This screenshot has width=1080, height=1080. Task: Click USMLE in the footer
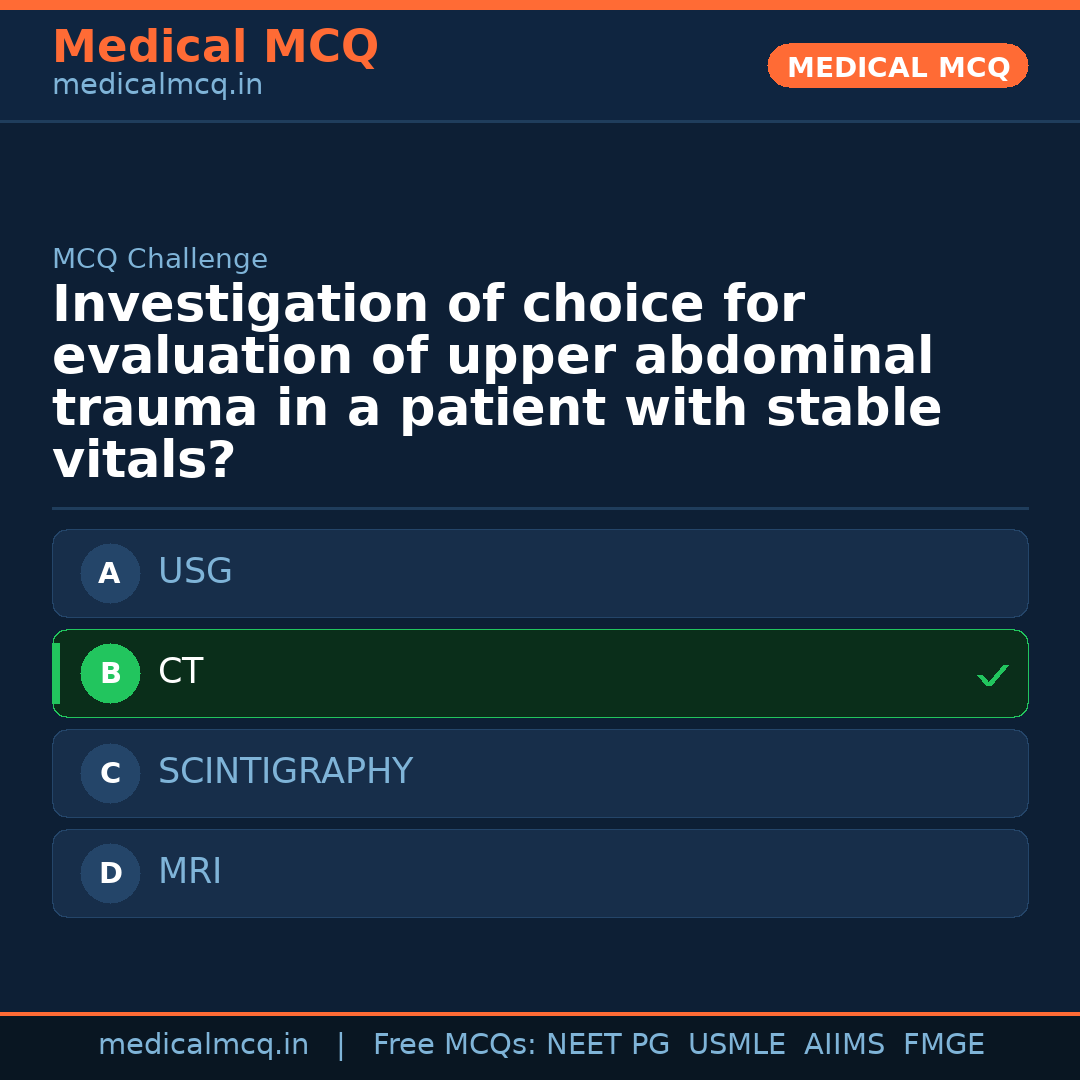(x=736, y=1045)
